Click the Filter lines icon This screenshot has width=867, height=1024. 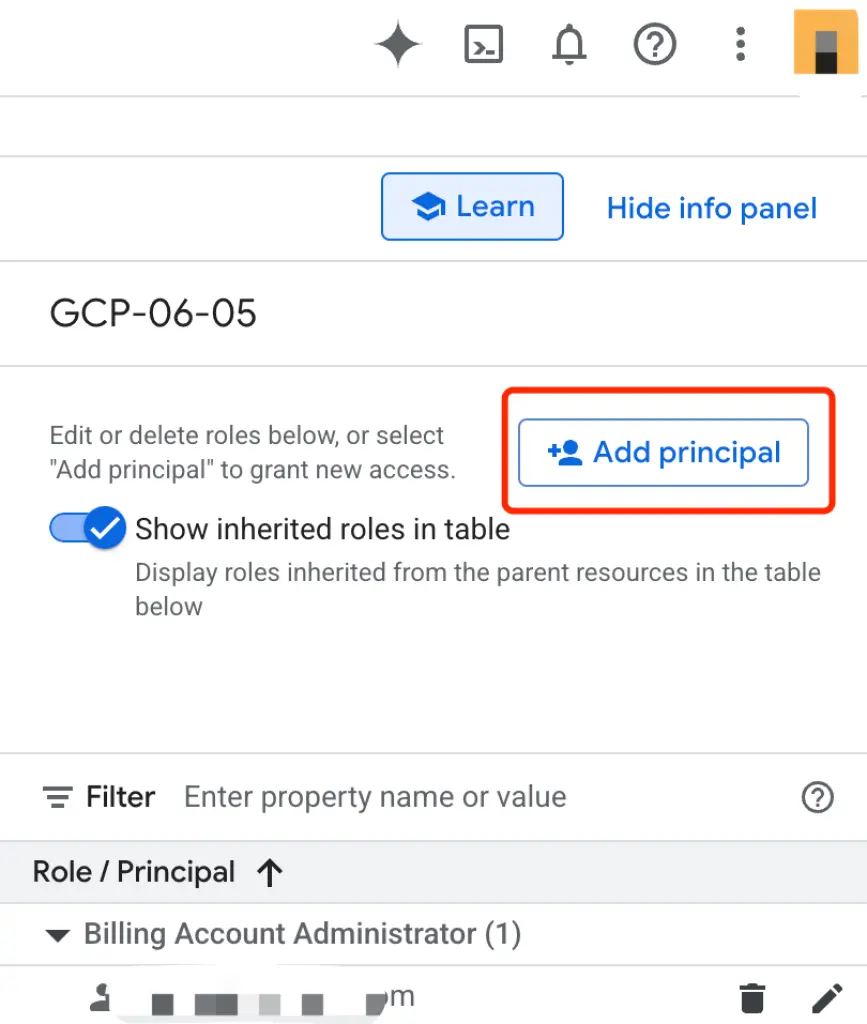57,797
